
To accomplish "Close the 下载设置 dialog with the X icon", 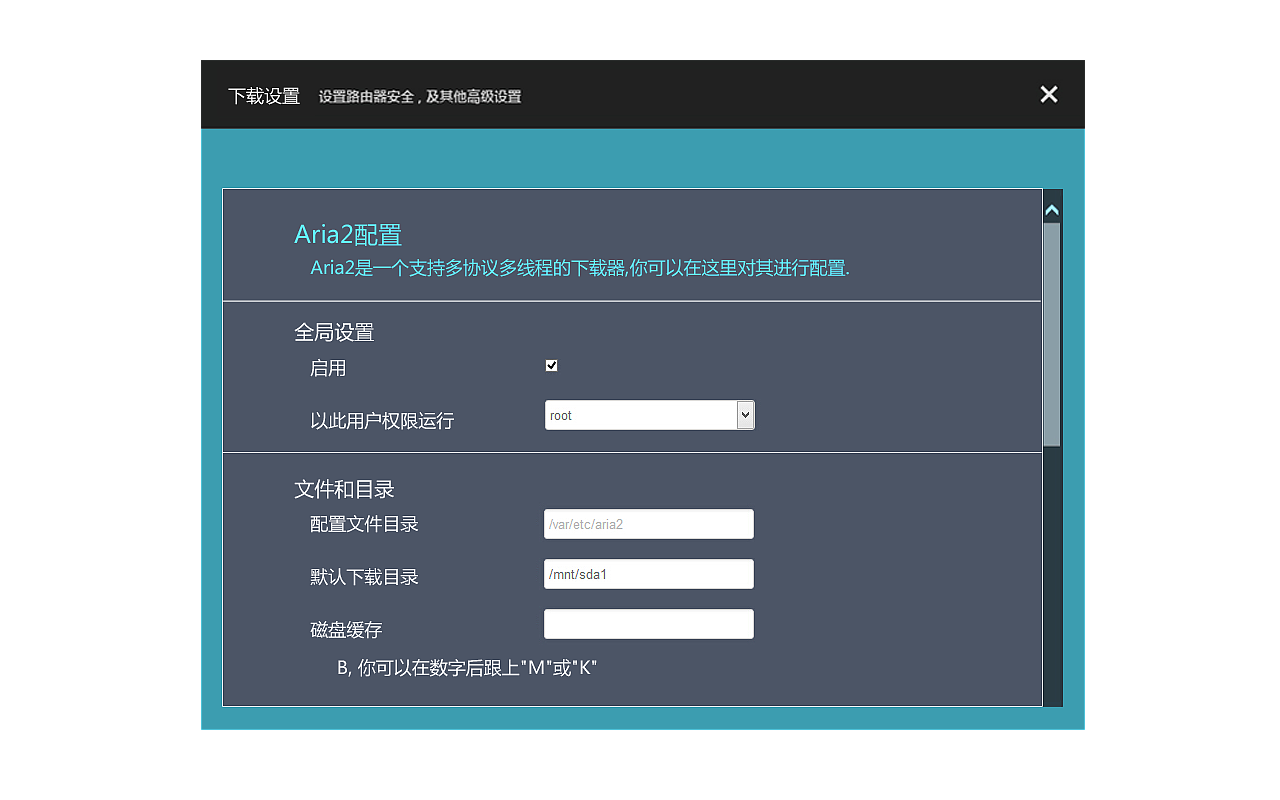I will click(1048, 94).
